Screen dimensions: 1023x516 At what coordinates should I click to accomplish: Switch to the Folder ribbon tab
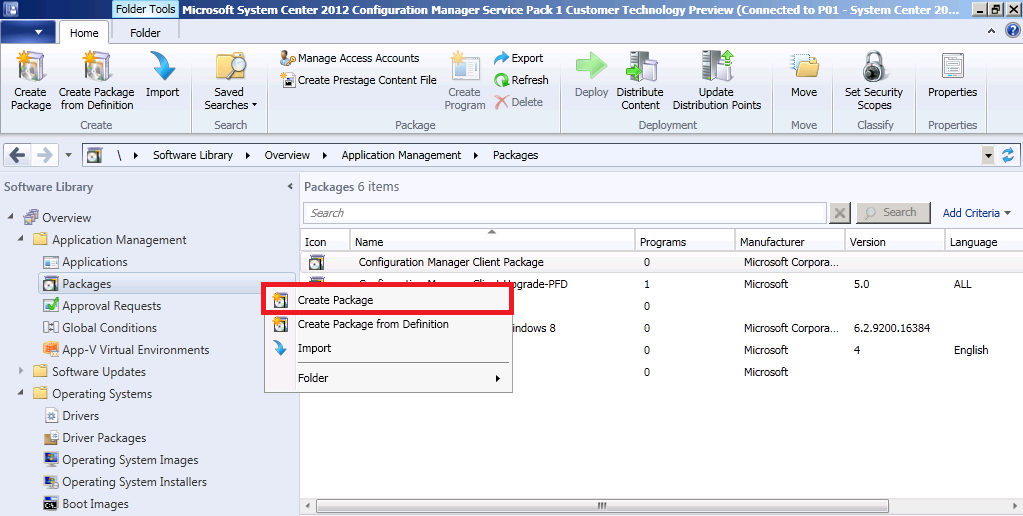pos(145,33)
